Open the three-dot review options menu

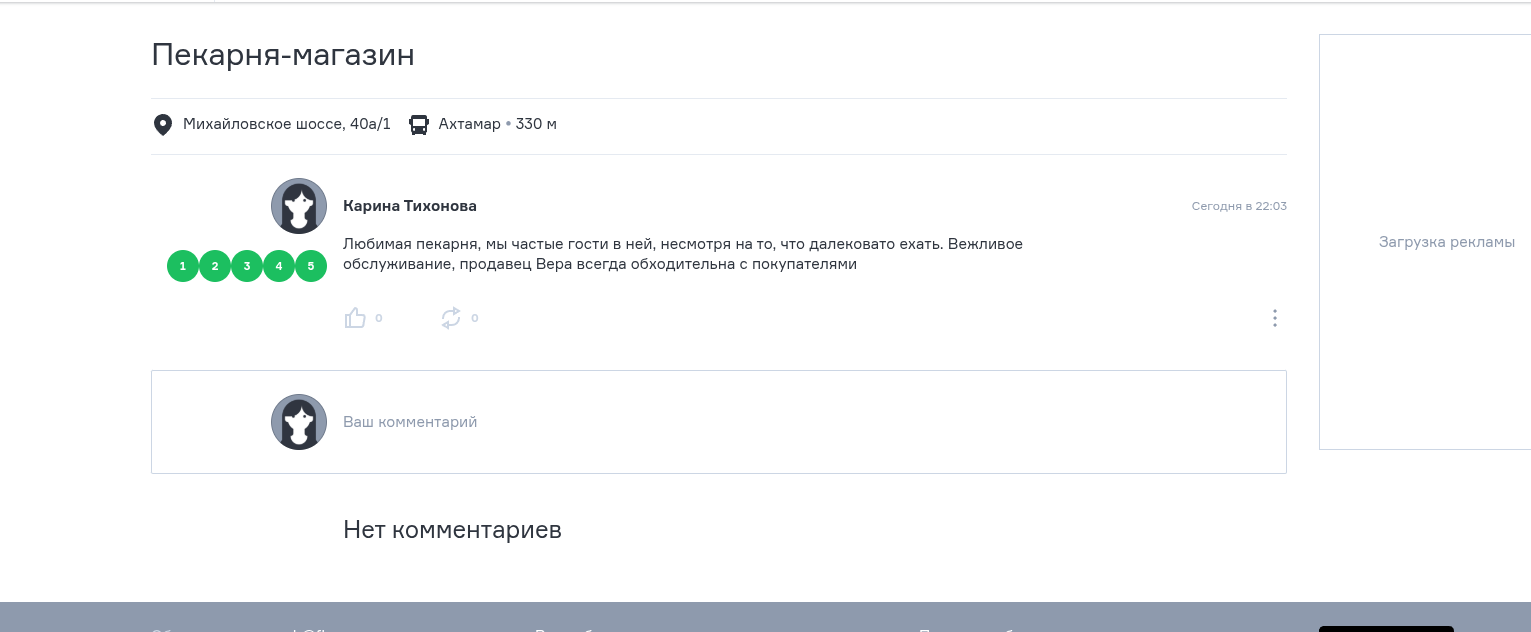[1275, 318]
